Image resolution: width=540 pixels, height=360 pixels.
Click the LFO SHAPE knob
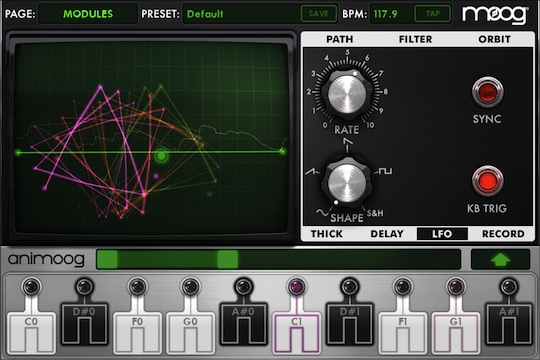pos(347,183)
